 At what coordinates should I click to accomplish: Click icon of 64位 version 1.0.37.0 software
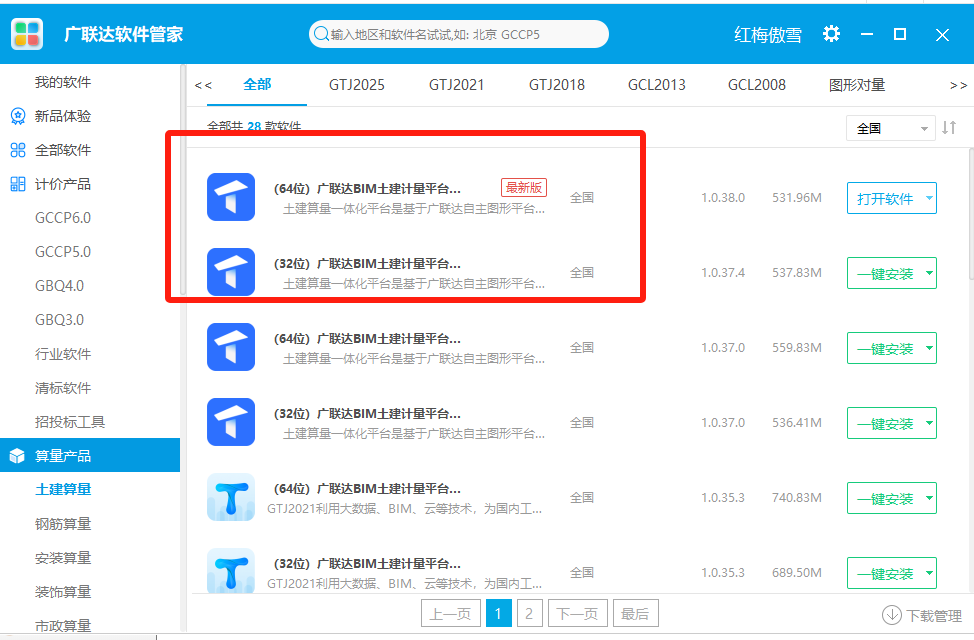point(231,347)
